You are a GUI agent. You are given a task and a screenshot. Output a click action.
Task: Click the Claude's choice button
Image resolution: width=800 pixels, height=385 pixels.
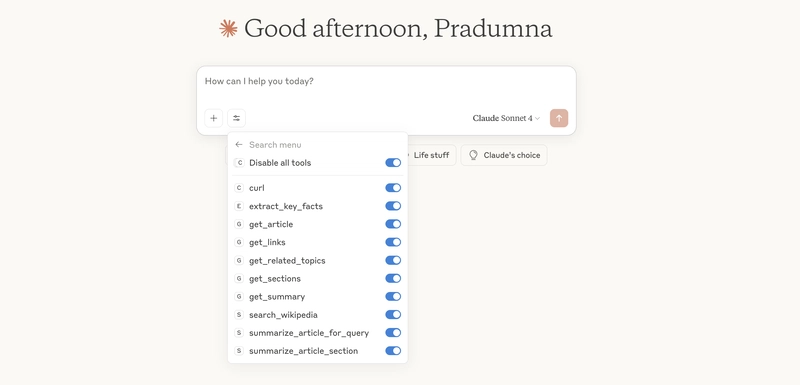(x=504, y=155)
